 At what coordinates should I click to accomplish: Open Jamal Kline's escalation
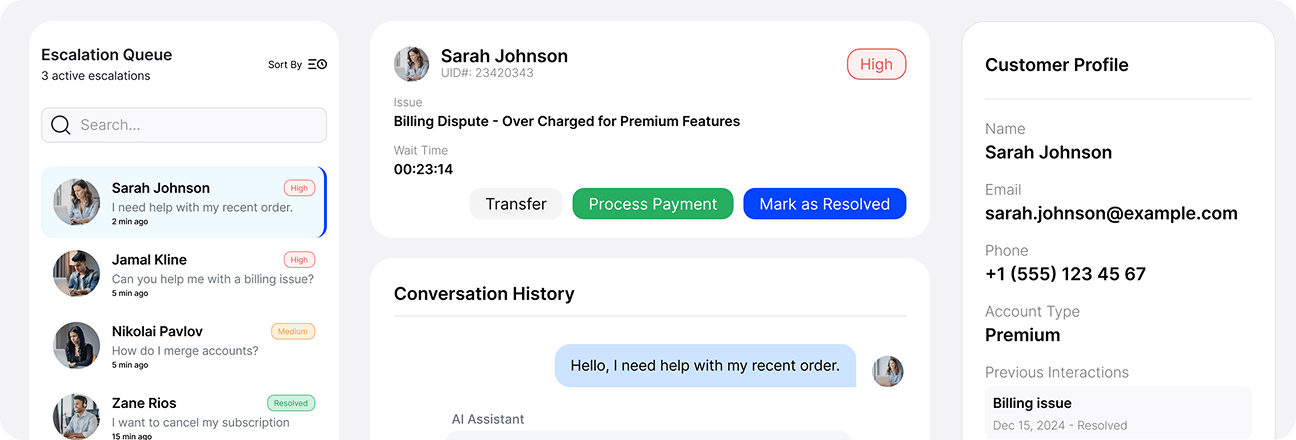pyautogui.click(x=184, y=274)
